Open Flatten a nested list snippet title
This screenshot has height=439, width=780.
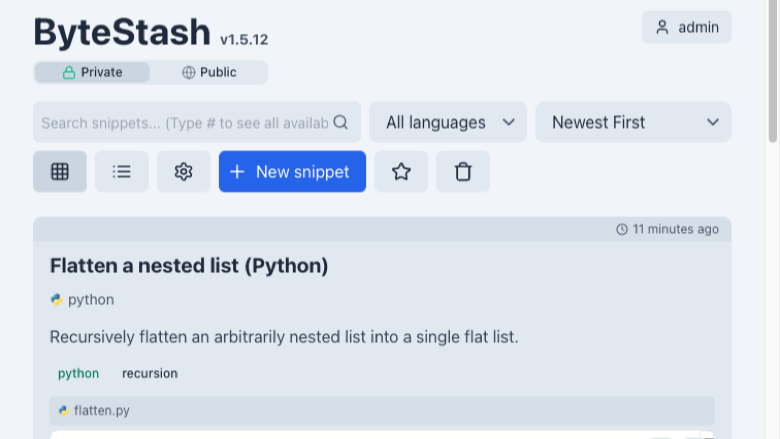click(189, 265)
